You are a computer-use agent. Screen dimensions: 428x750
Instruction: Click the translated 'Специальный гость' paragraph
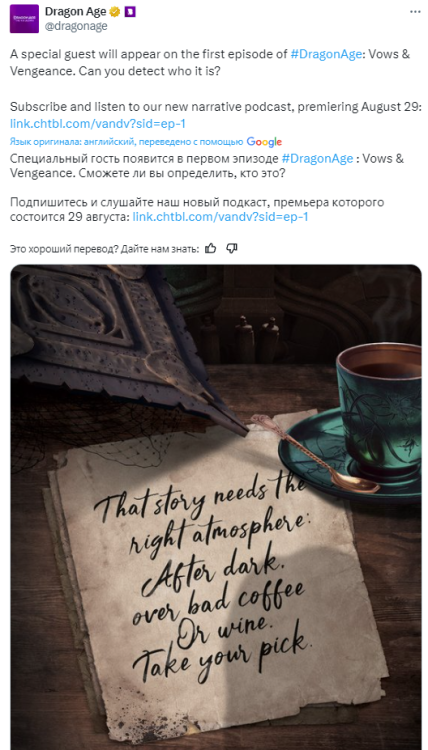(x=207, y=165)
